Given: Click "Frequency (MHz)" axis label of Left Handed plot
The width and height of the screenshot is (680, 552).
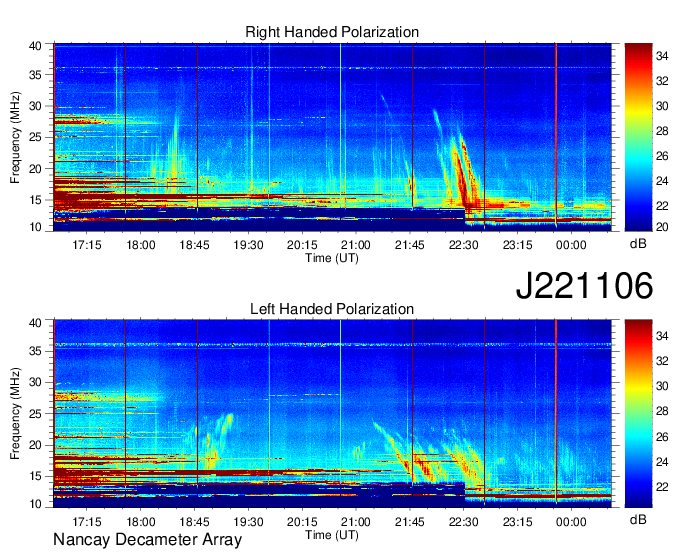Looking at the screenshot, I should (x=15, y=414).
